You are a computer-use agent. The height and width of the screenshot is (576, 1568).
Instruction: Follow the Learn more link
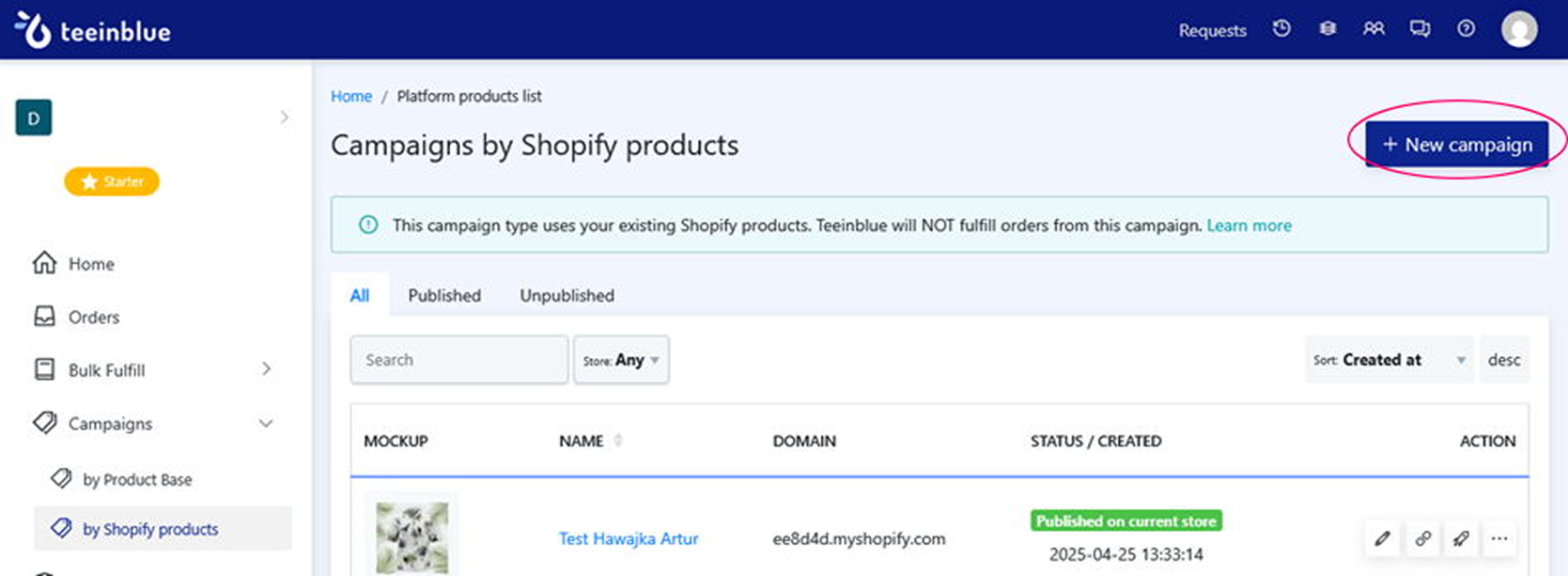coord(1249,226)
